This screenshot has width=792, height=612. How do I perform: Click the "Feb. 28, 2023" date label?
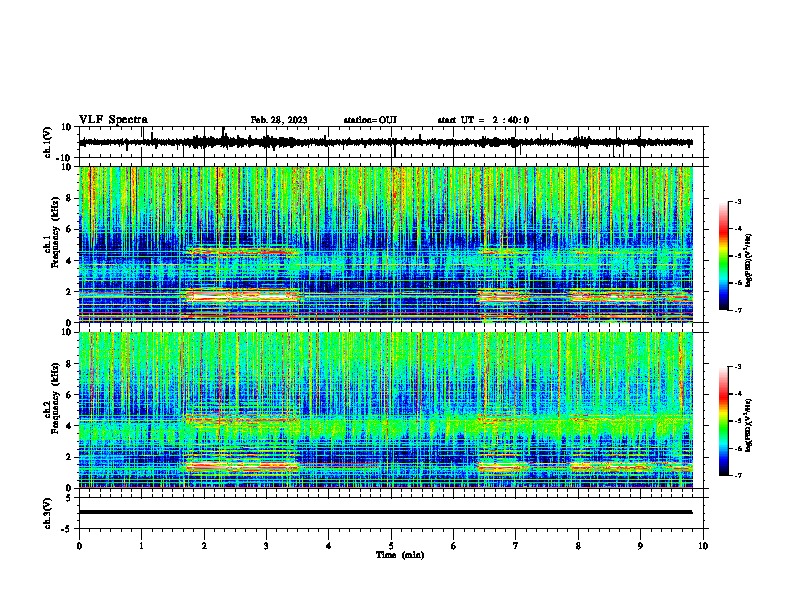[279, 120]
